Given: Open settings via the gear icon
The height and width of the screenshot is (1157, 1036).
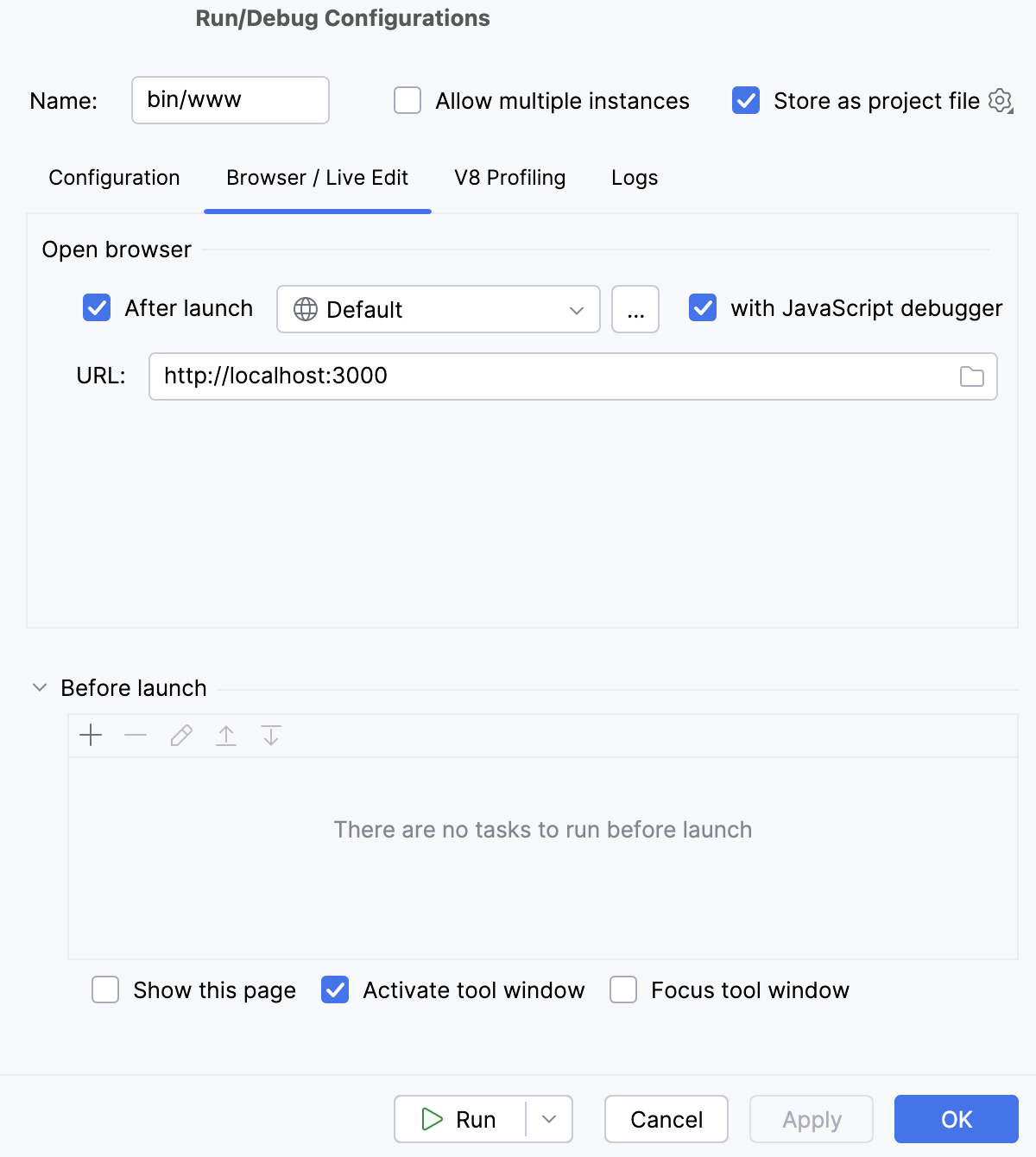Looking at the screenshot, I should pyautogui.click(x=999, y=100).
